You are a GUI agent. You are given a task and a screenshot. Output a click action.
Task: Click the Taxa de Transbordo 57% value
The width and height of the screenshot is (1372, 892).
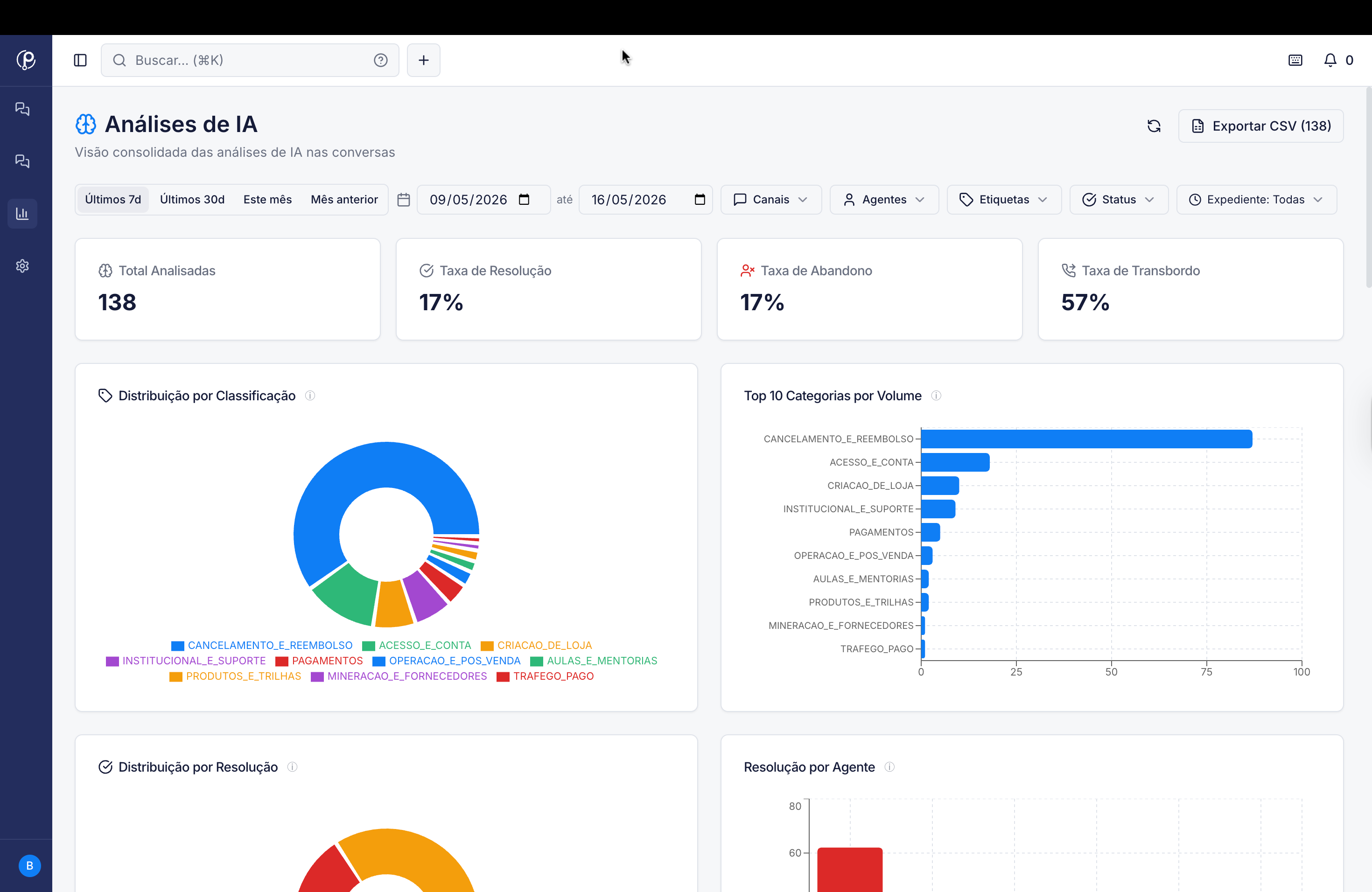tap(1085, 302)
